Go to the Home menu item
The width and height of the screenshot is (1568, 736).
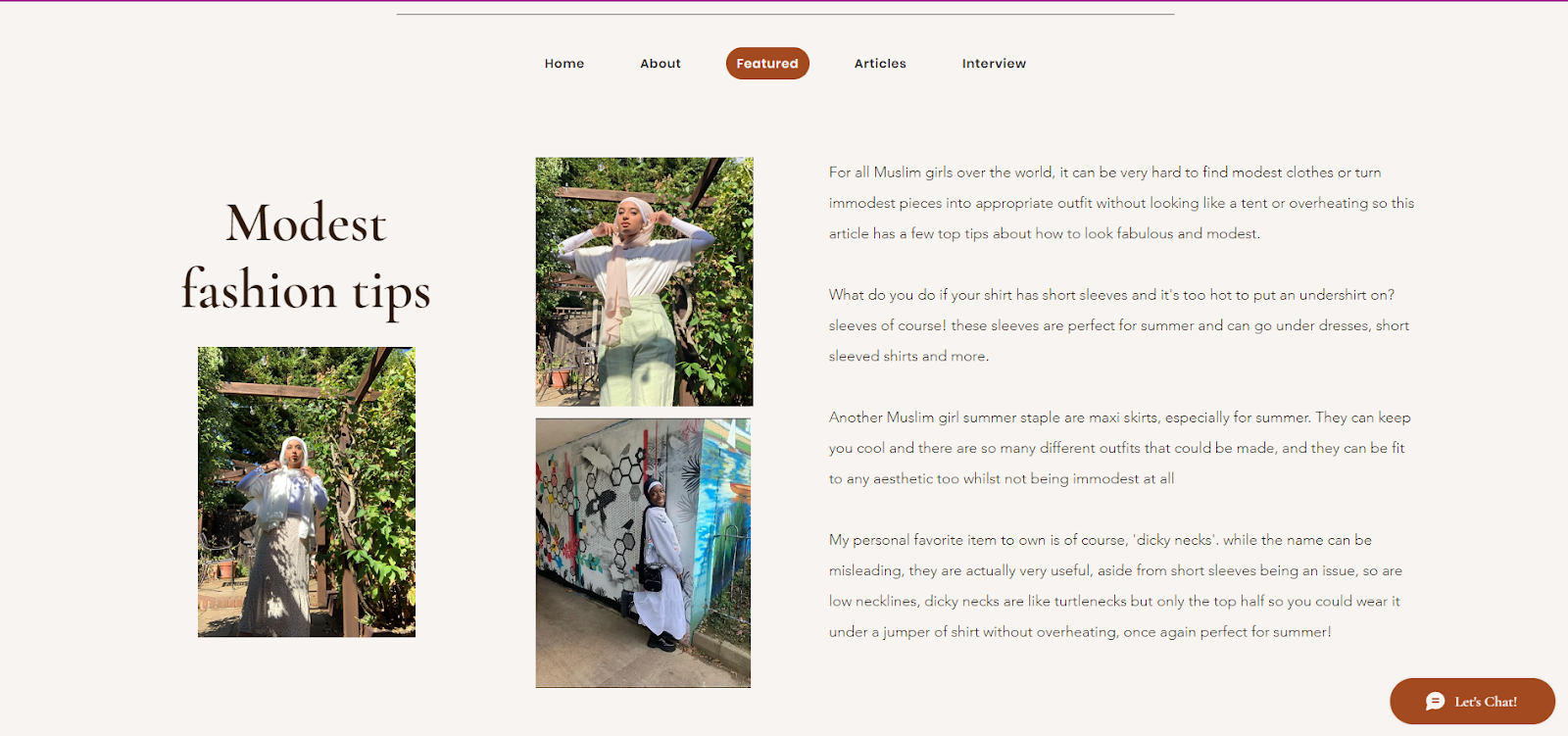coord(564,64)
